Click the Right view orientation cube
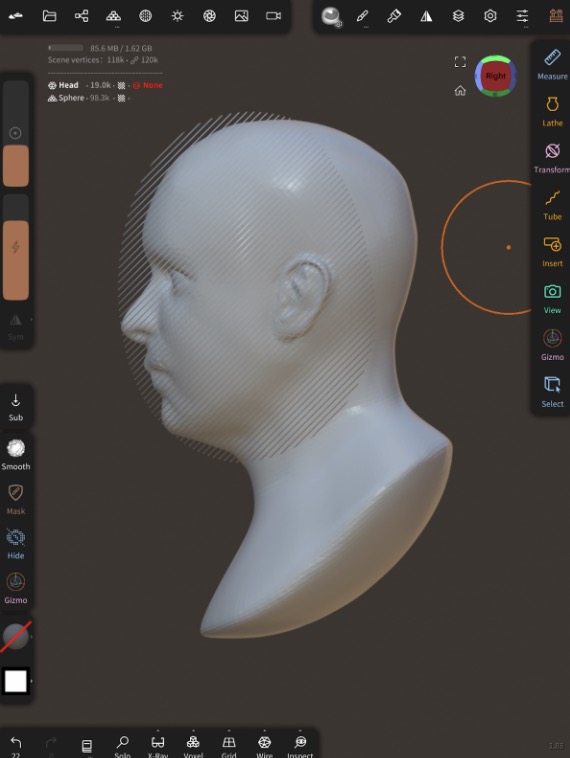The width and height of the screenshot is (570, 758). 496,76
